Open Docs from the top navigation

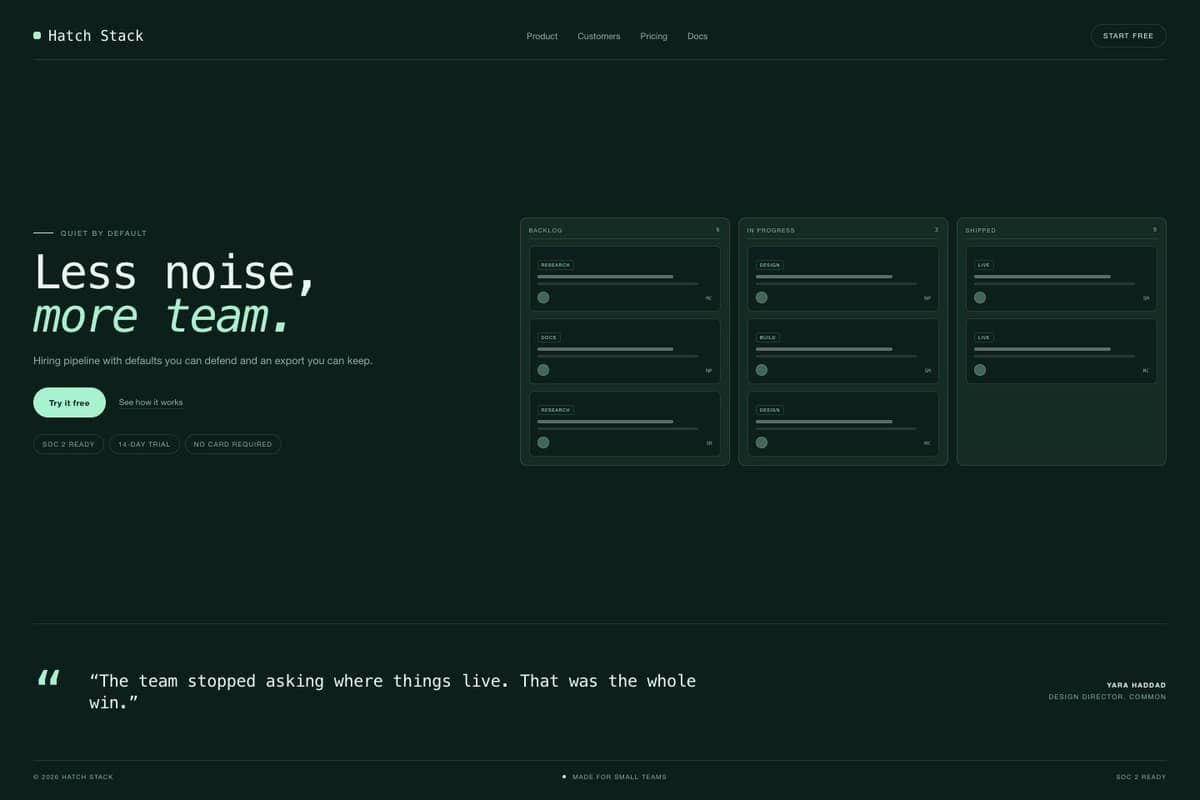697,36
